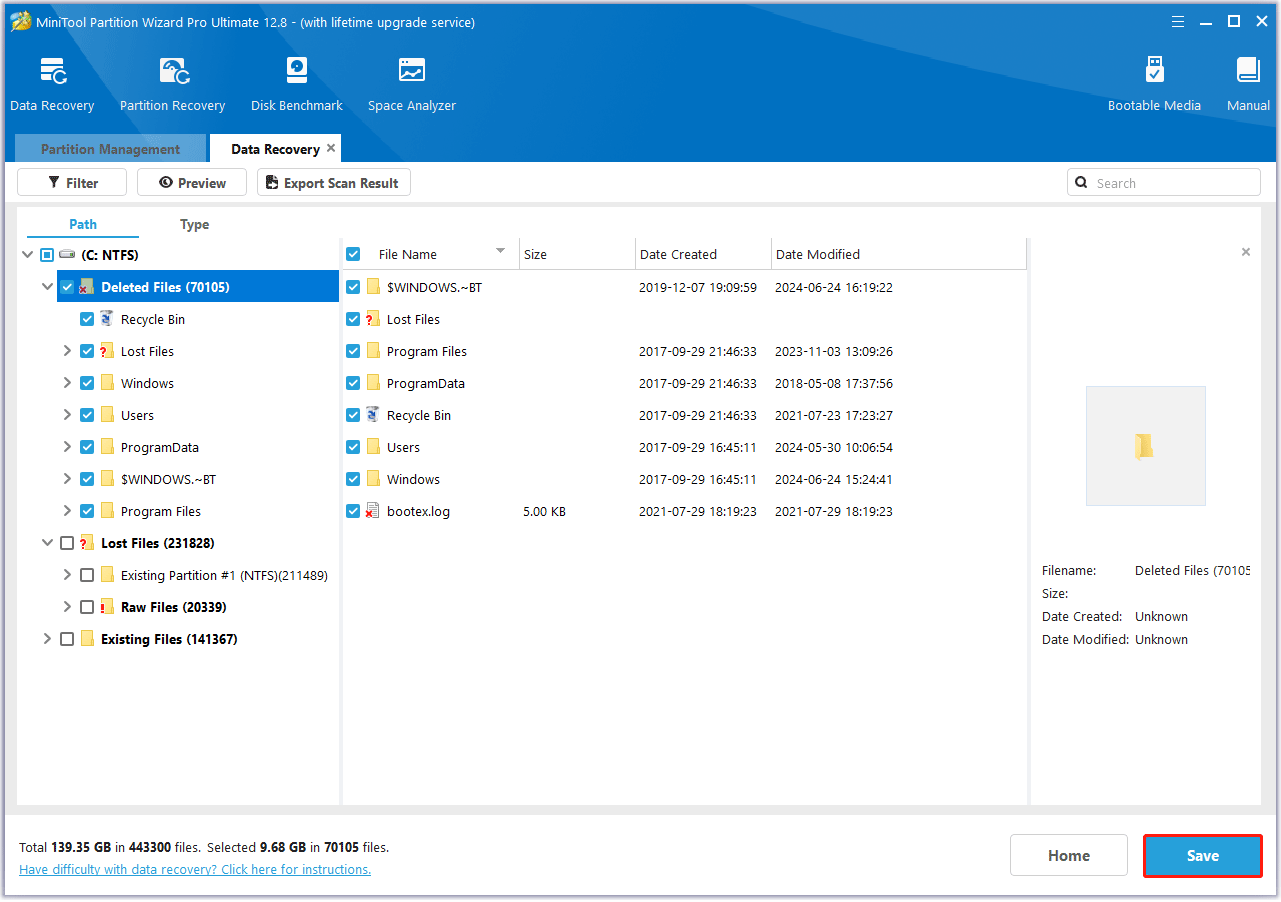Toggle the select-all checkbox in File Name header
The width and height of the screenshot is (1281, 902).
click(x=353, y=254)
